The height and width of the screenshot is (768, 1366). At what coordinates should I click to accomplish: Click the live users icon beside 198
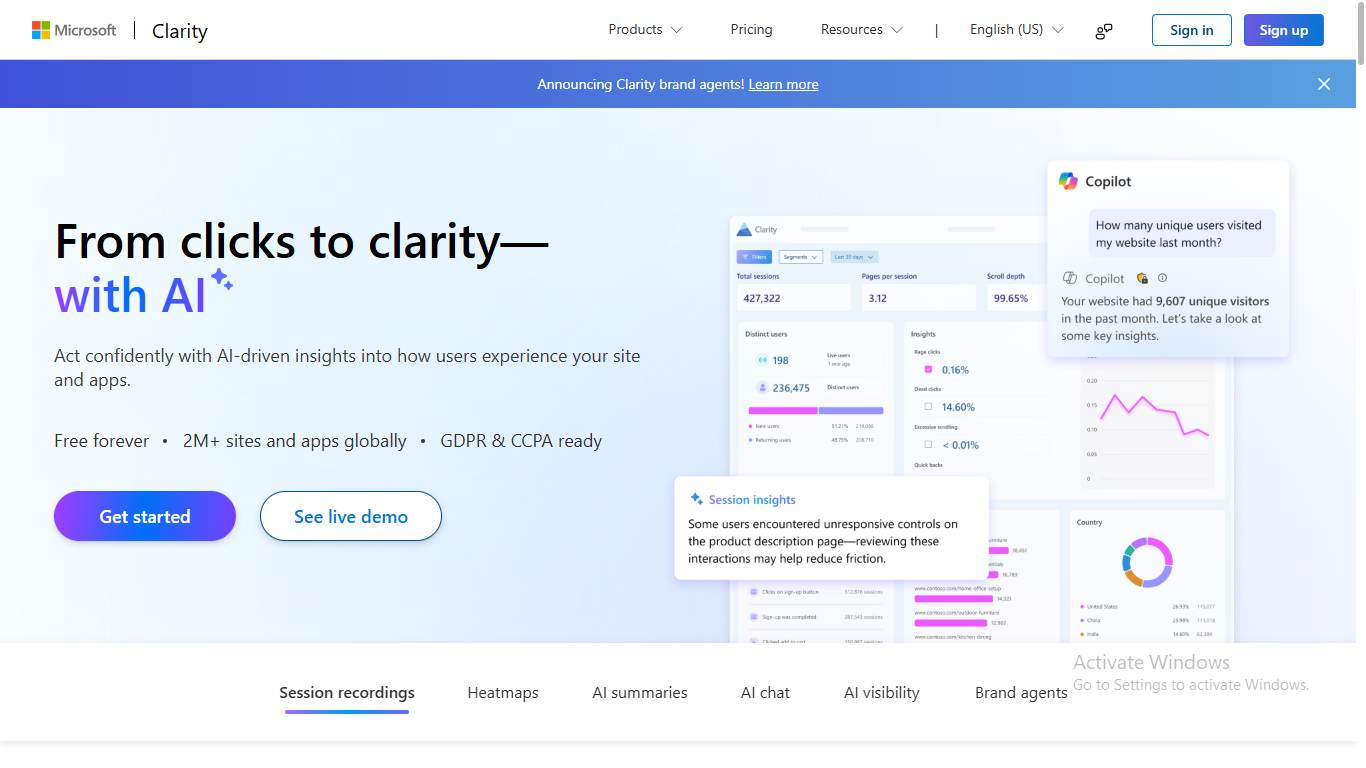tap(762, 360)
